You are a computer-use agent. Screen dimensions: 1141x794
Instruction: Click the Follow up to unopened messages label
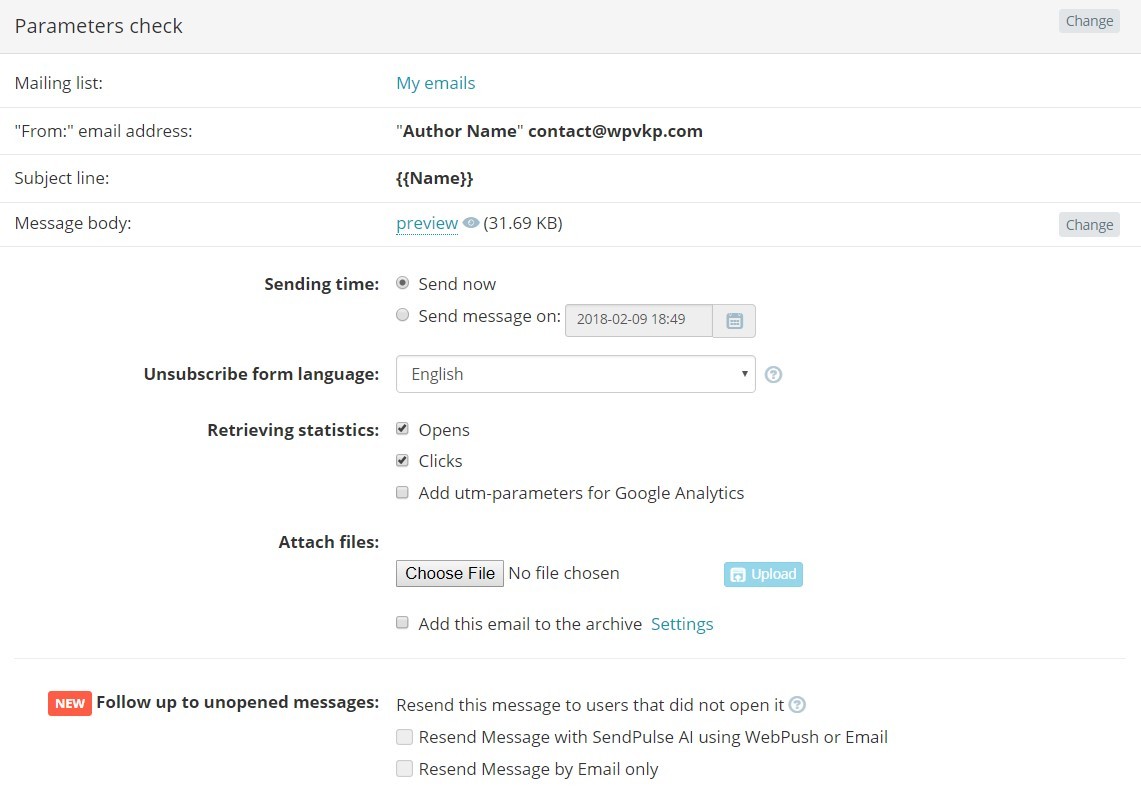tap(238, 702)
